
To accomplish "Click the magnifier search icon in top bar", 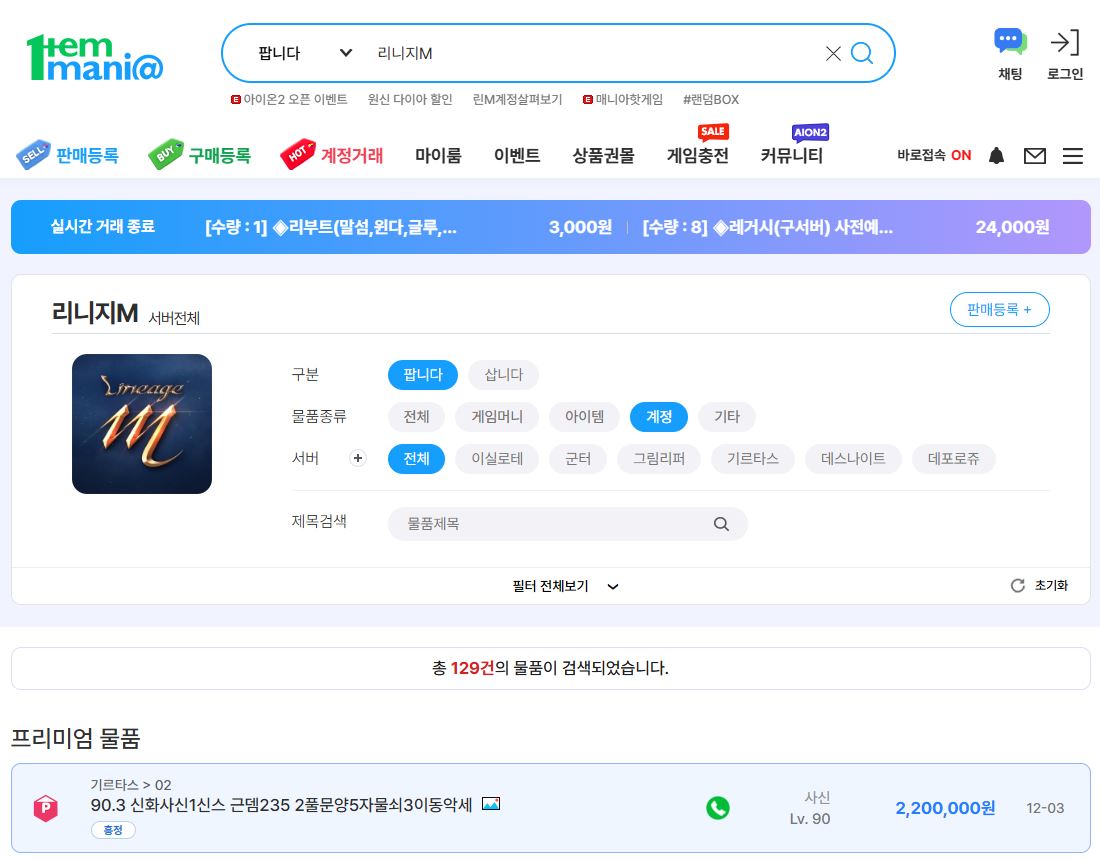I will pyautogui.click(x=861, y=53).
